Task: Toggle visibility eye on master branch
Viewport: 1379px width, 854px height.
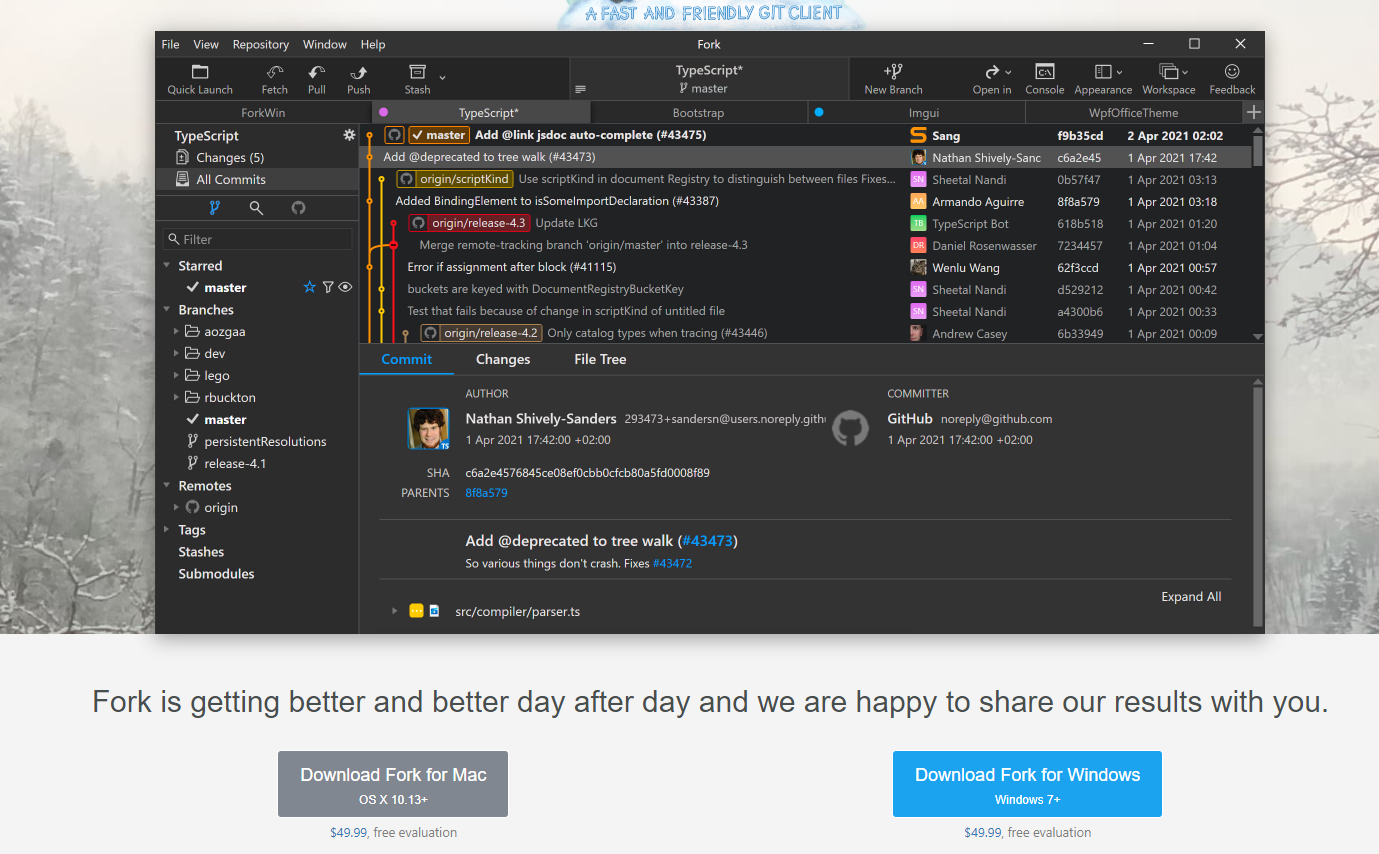Action: click(345, 287)
